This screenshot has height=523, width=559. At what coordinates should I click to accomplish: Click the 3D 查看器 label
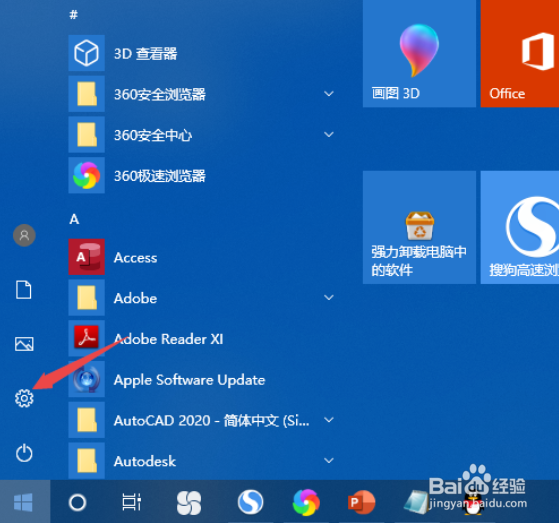click(145, 54)
